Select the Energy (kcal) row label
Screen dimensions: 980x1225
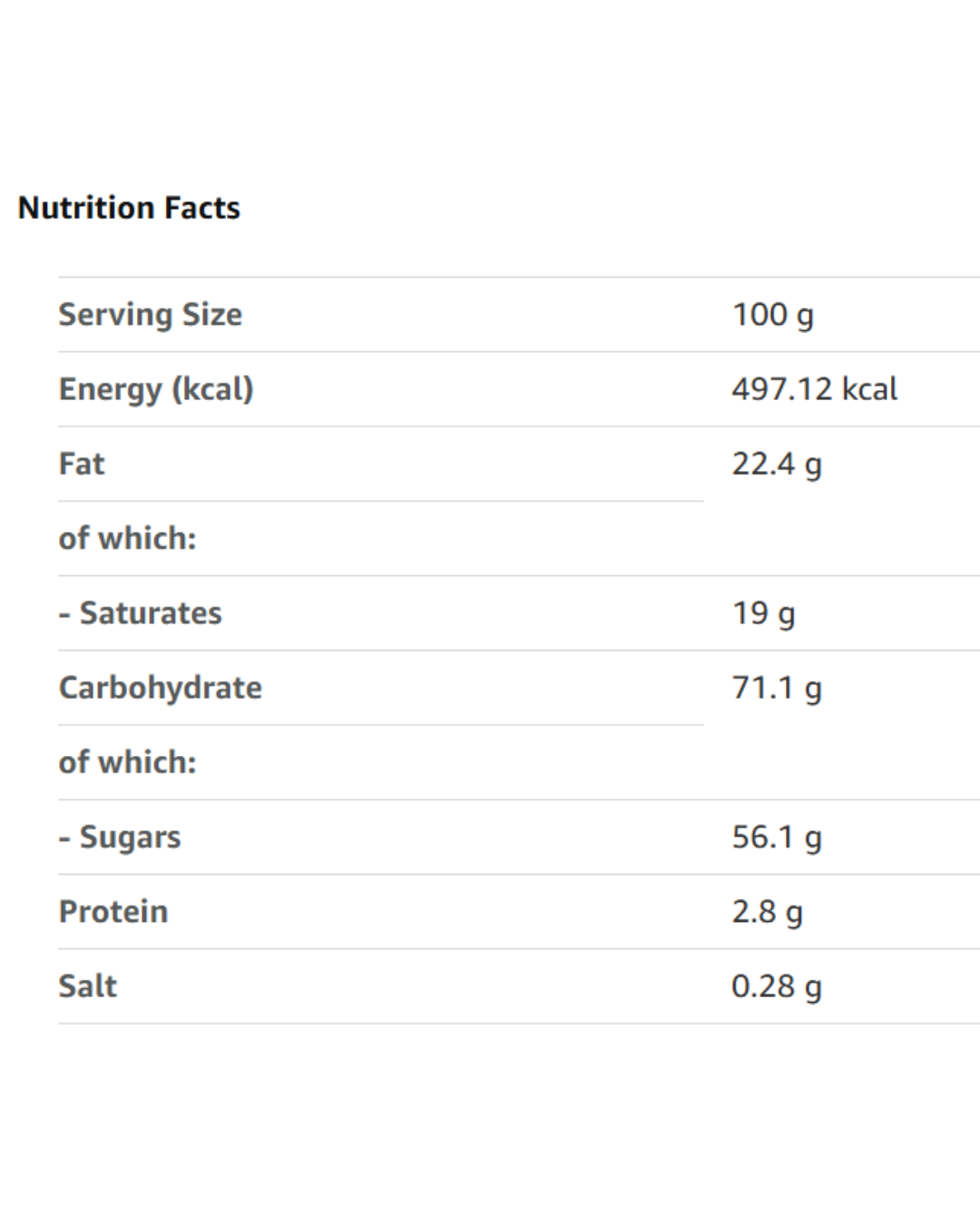[x=156, y=389]
